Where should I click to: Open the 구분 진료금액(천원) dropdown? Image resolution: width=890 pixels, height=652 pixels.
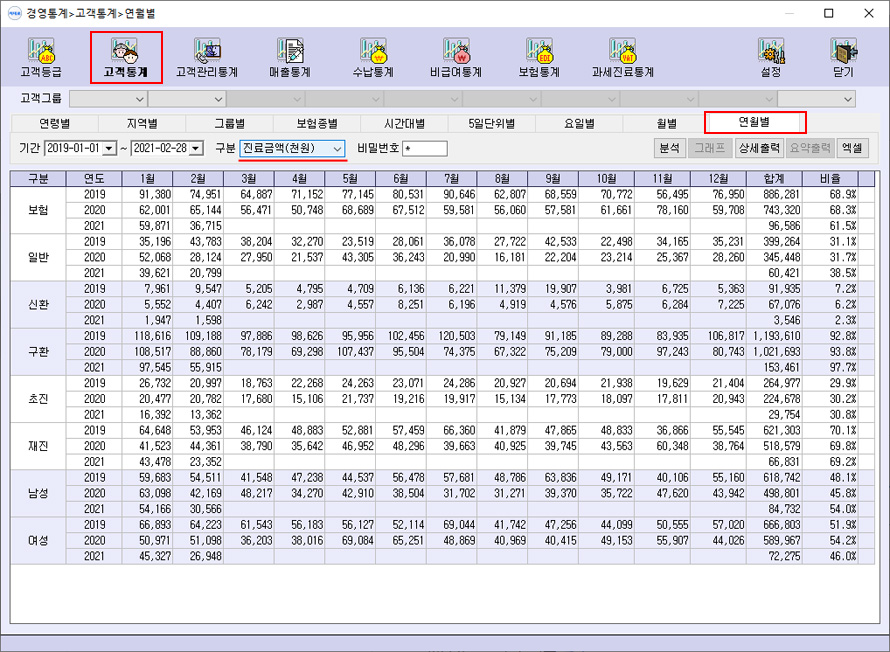(336, 148)
